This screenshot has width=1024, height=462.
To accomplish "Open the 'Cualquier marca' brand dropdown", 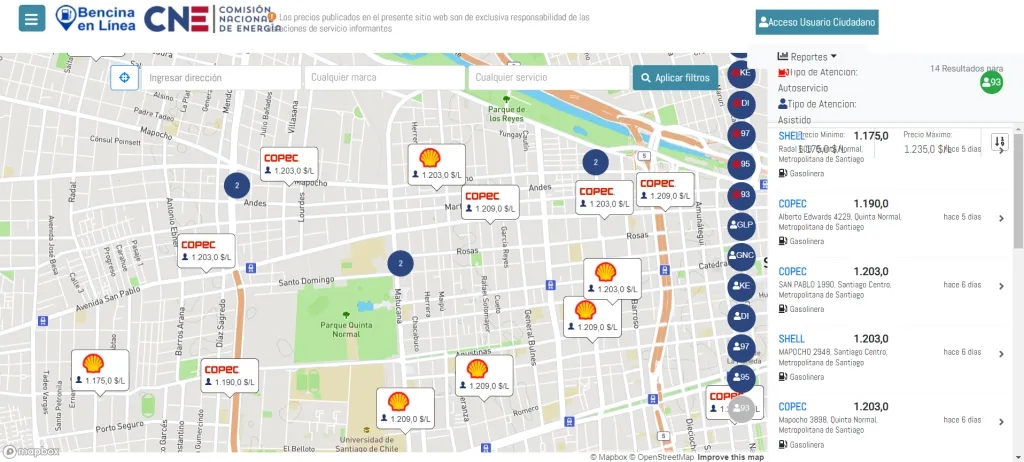I will 384,78.
